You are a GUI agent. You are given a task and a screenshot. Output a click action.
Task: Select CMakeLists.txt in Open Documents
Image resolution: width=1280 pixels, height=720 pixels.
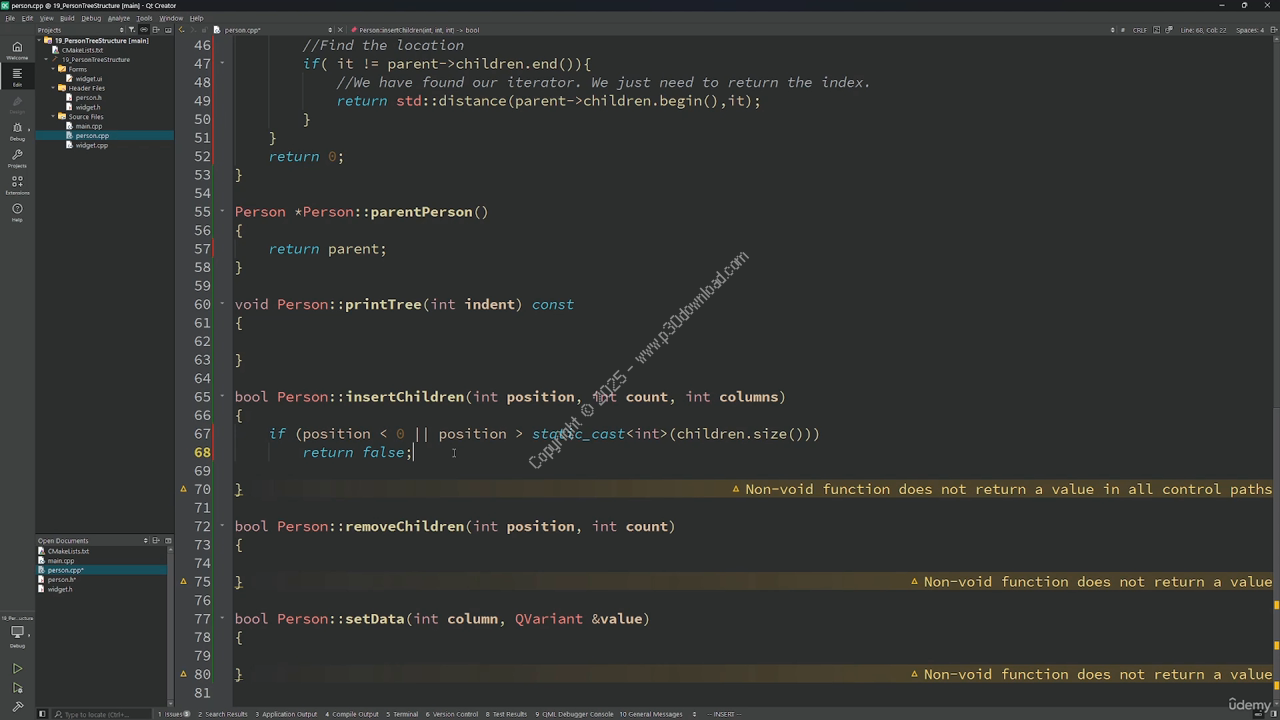[68, 551]
